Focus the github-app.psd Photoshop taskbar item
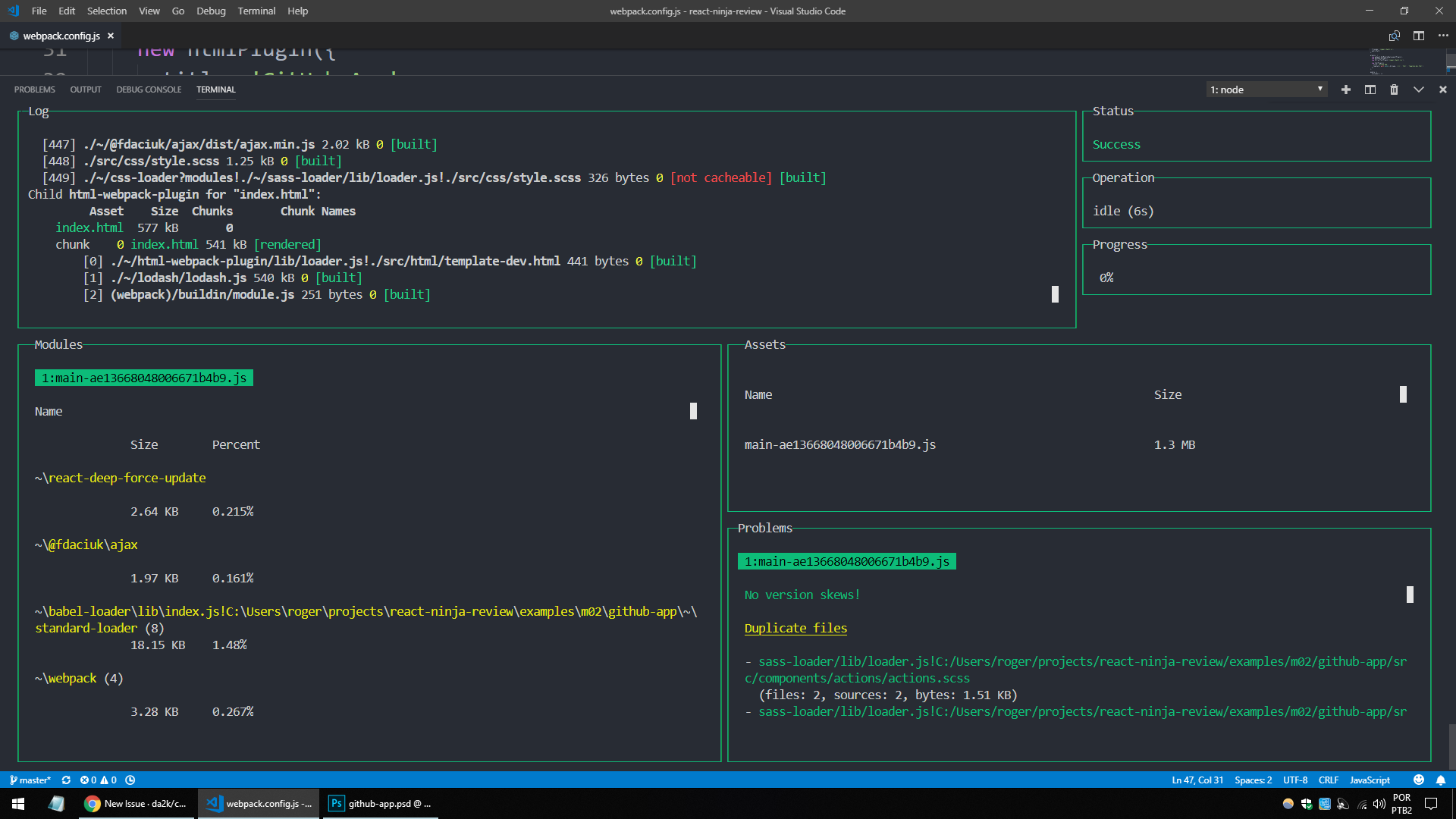Image resolution: width=1456 pixels, height=819 pixels. click(x=381, y=803)
